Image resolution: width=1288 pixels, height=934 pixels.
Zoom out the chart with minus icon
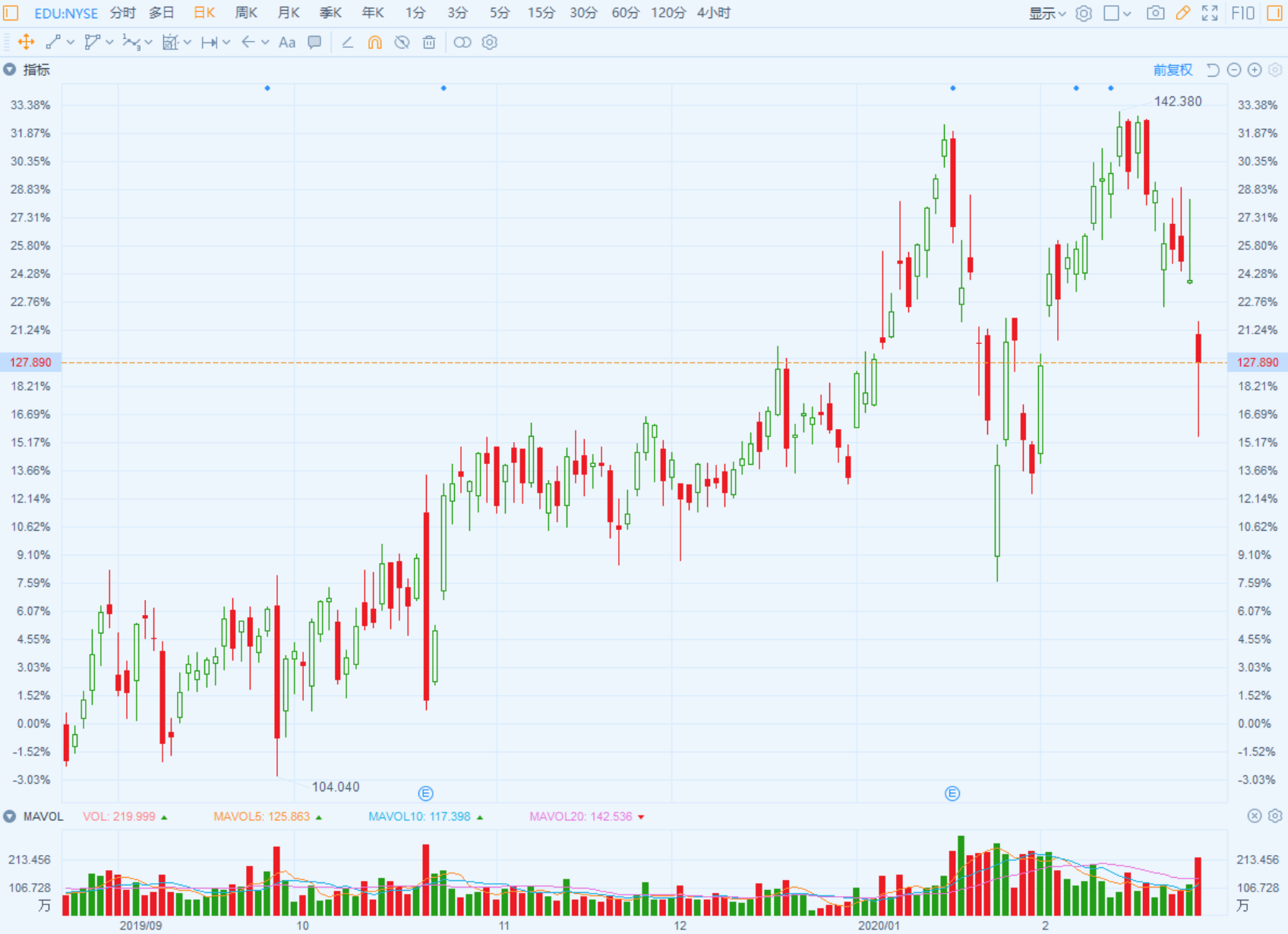pyautogui.click(x=1234, y=70)
